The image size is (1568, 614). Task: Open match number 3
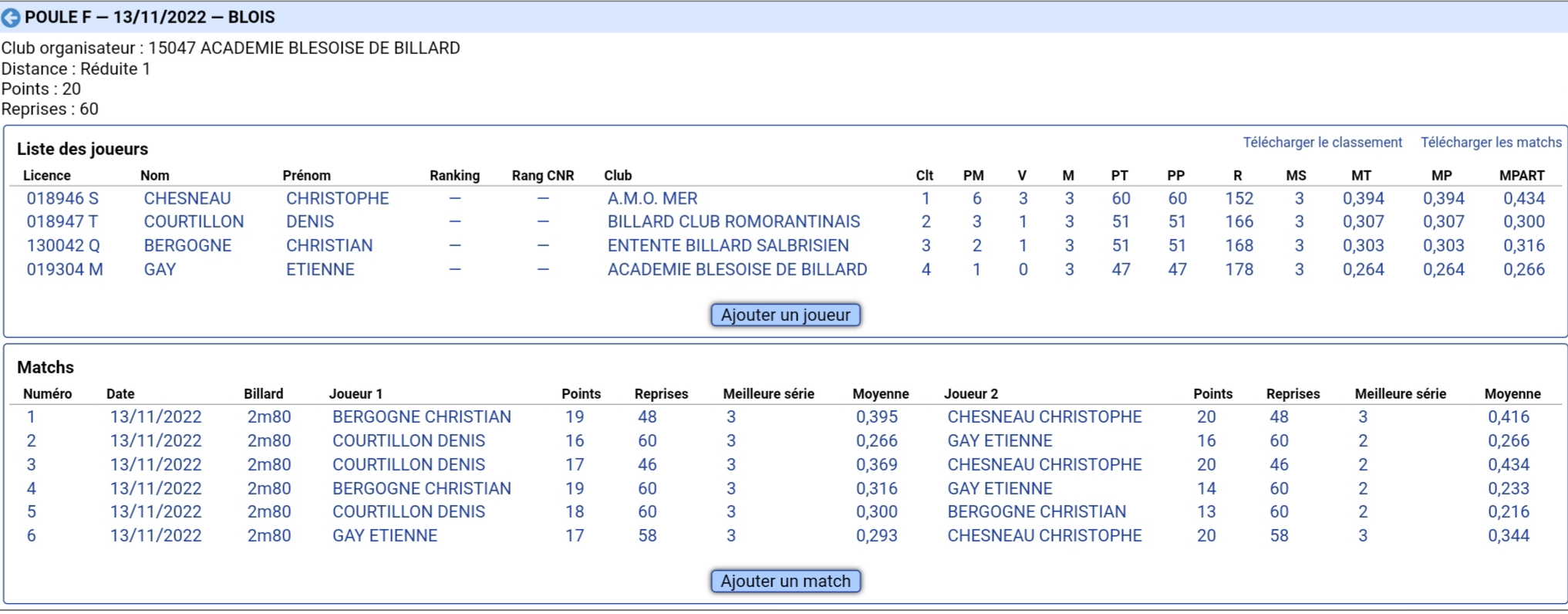pos(31,464)
